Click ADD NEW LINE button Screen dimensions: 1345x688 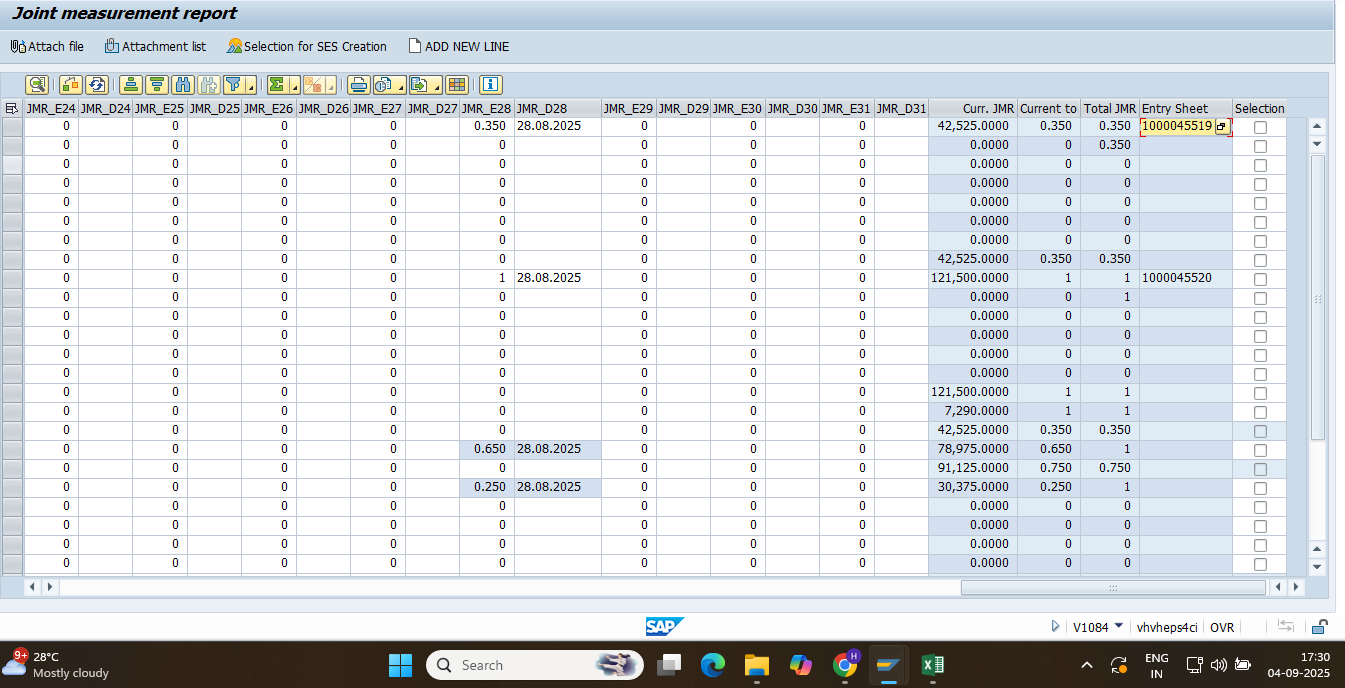[459, 46]
